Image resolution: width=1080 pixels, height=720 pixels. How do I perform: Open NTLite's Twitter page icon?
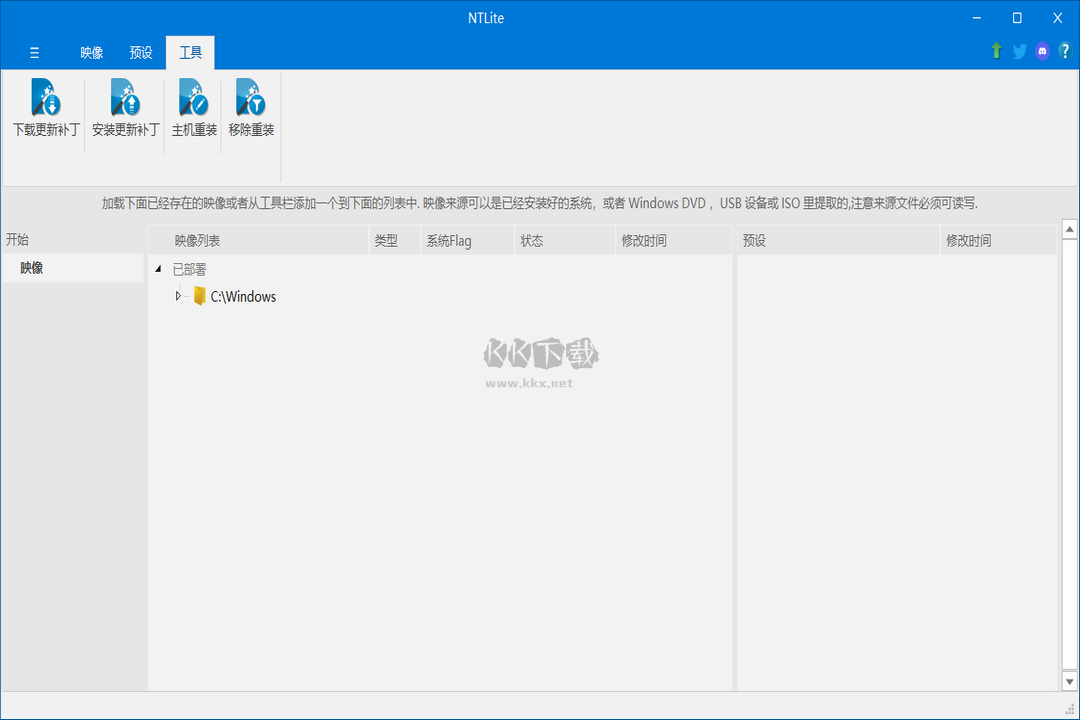point(1019,50)
